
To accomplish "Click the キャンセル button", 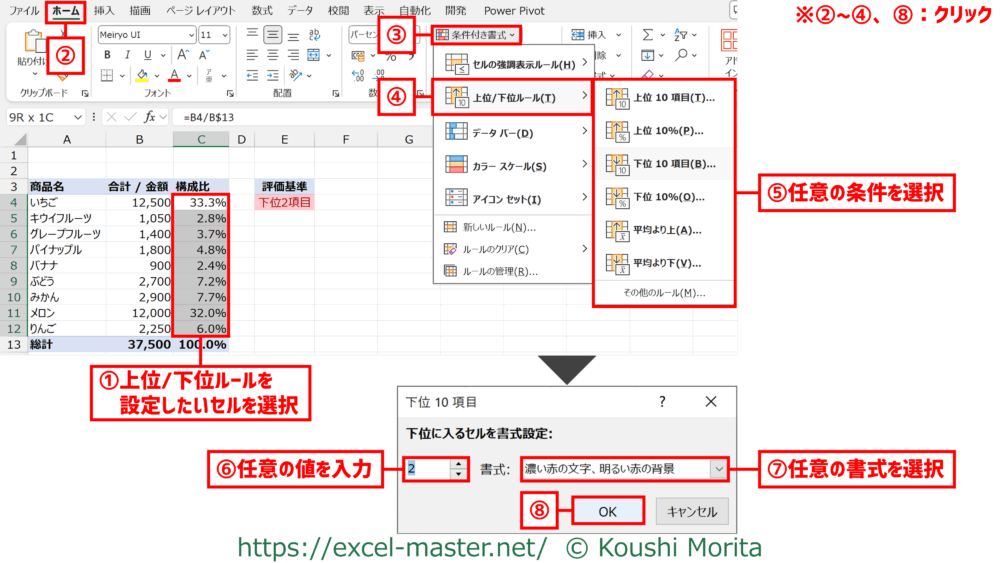I will click(692, 511).
